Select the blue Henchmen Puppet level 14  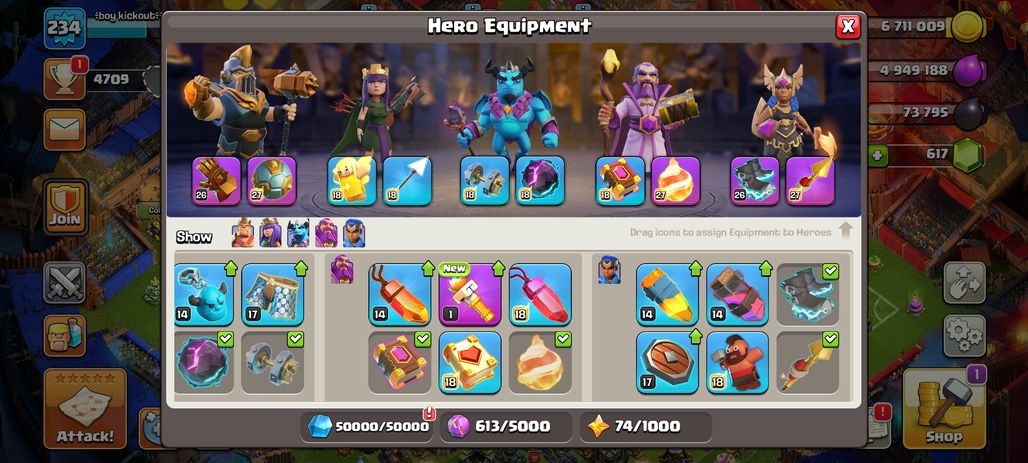coord(204,294)
